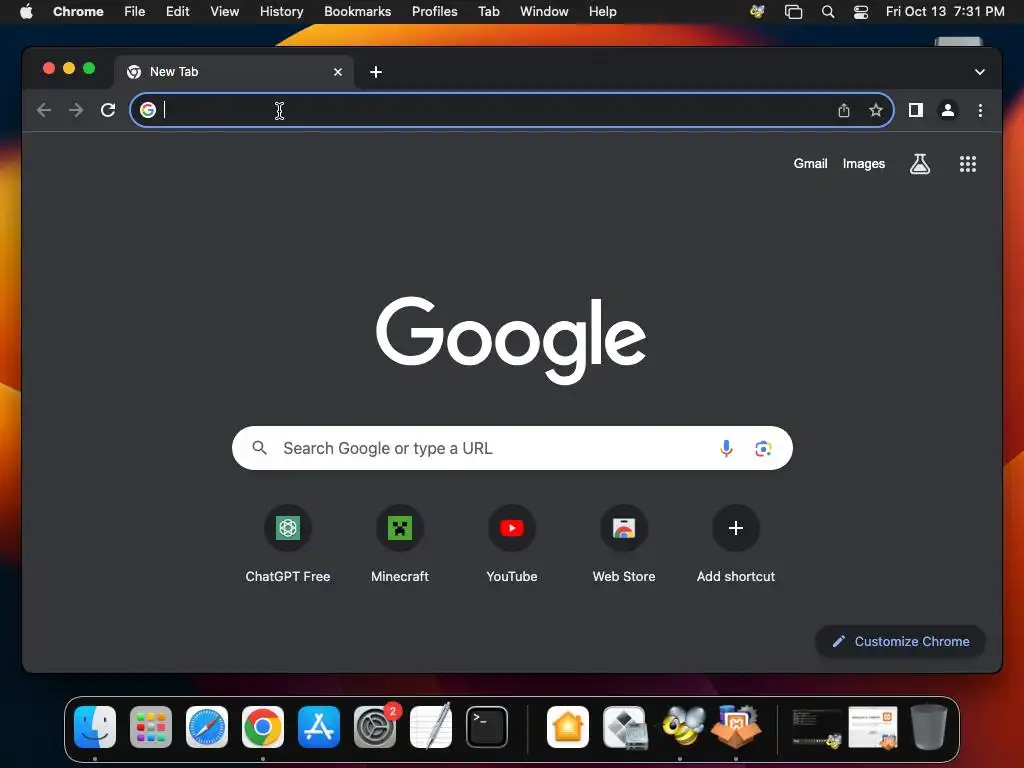Open a new tab with plus button

pos(376,72)
